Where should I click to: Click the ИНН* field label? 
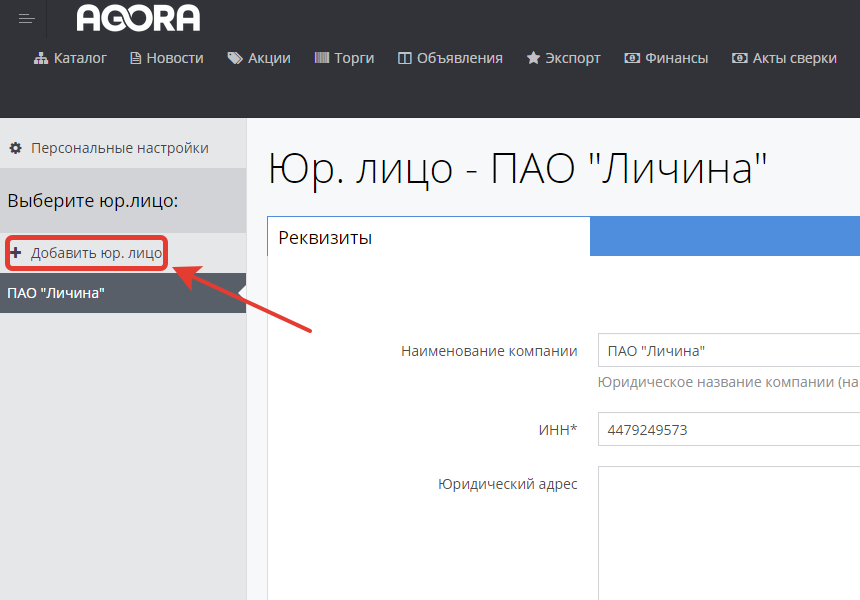[558, 430]
